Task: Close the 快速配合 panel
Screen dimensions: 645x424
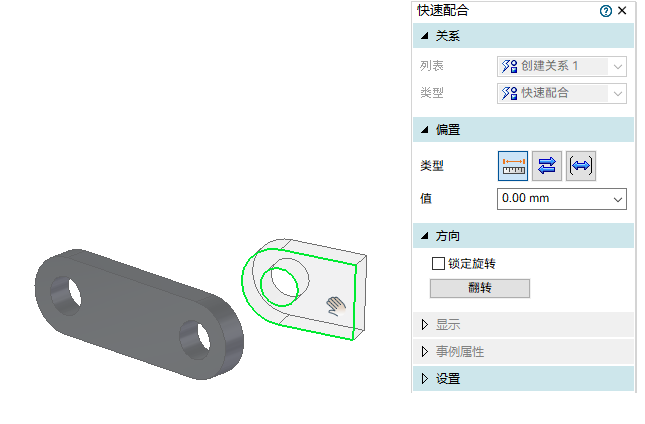Action: tap(622, 11)
